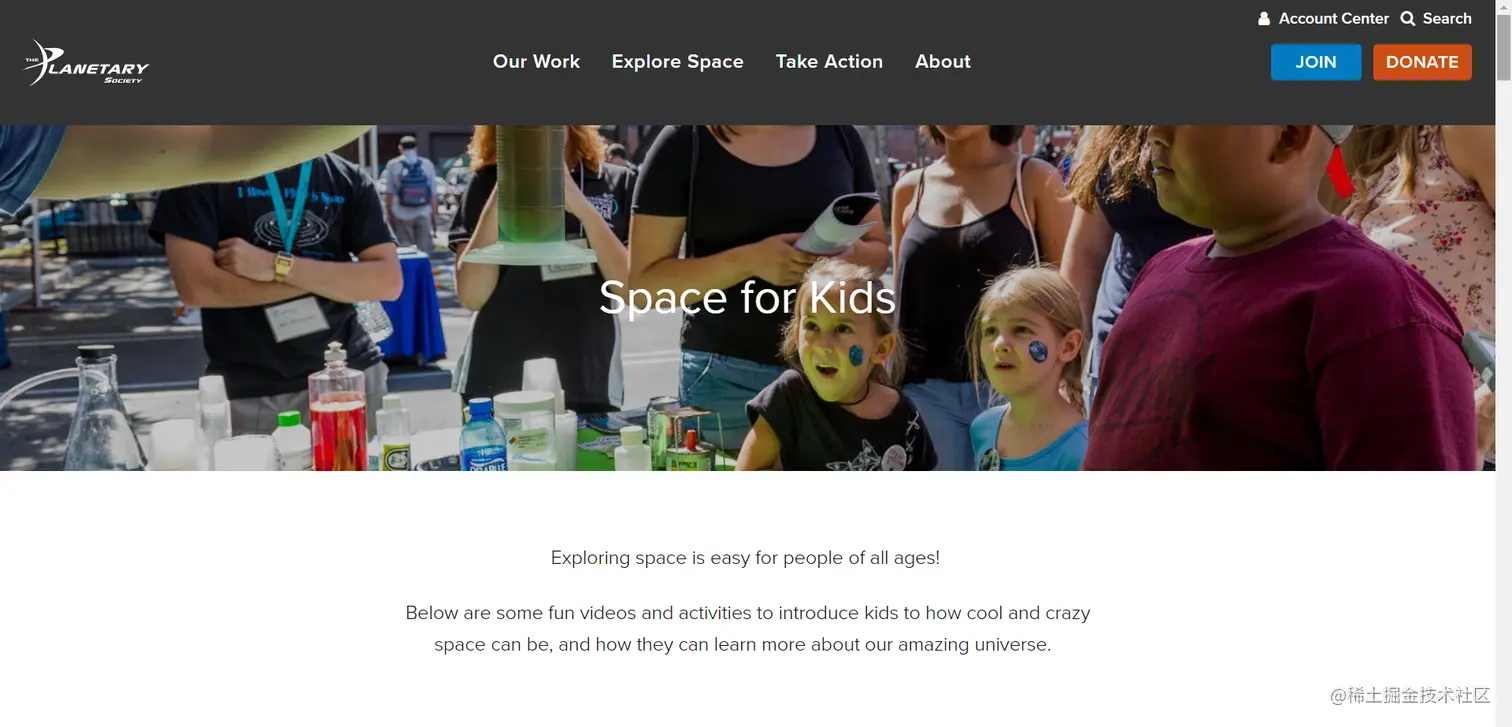Open the Account Center link
Screen dimensions: 1512x727
tap(1333, 19)
